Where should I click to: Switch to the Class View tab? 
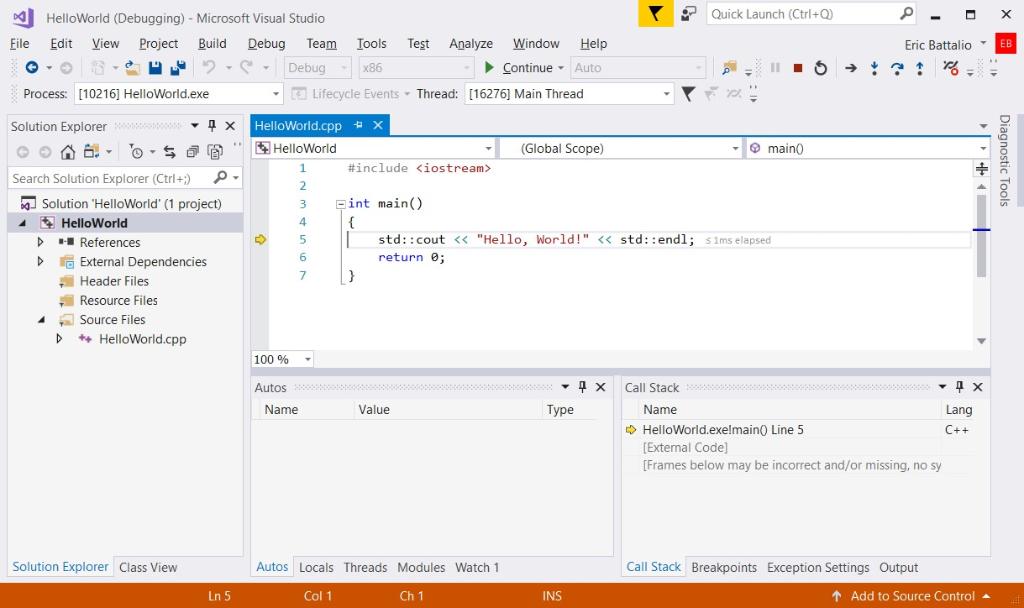click(147, 567)
